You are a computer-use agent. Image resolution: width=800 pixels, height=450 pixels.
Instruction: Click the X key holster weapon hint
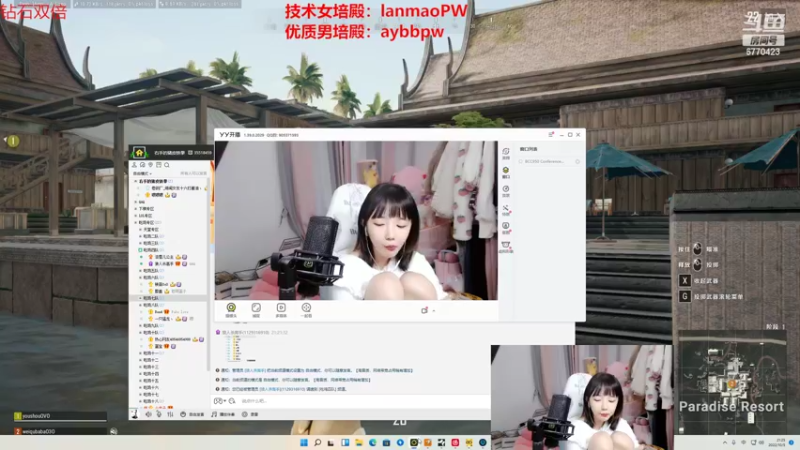[698, 281]
